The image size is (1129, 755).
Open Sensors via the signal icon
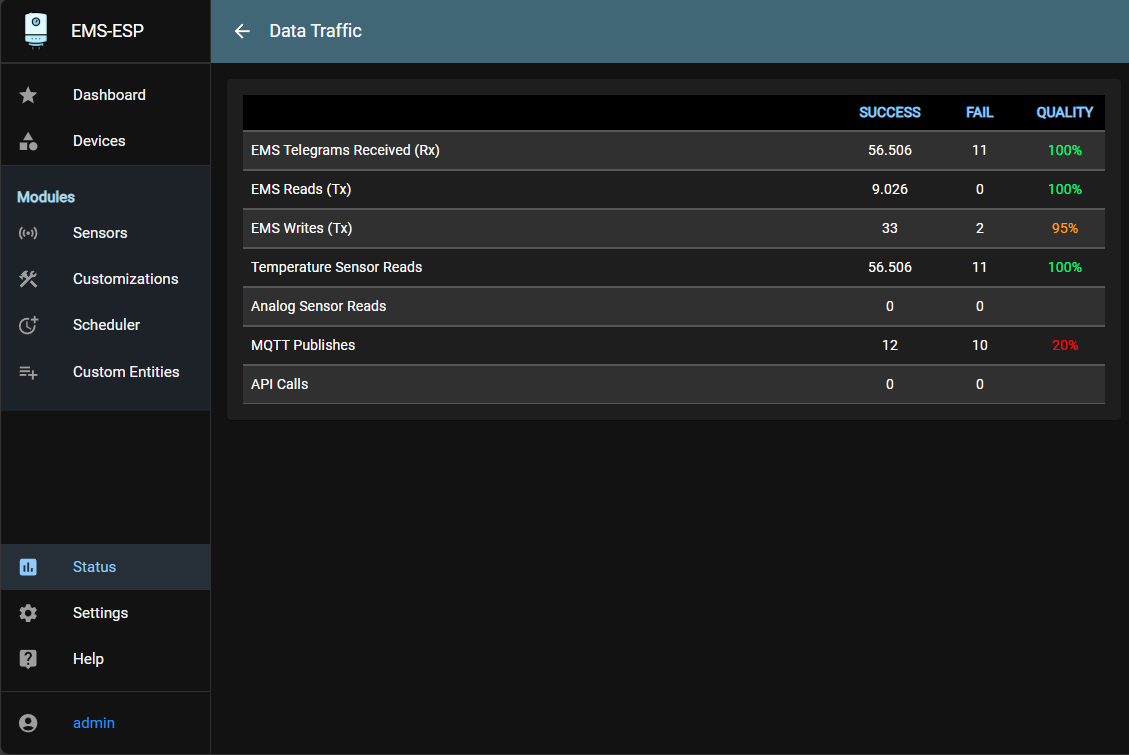pyautogui.click(x=27, y=232)
